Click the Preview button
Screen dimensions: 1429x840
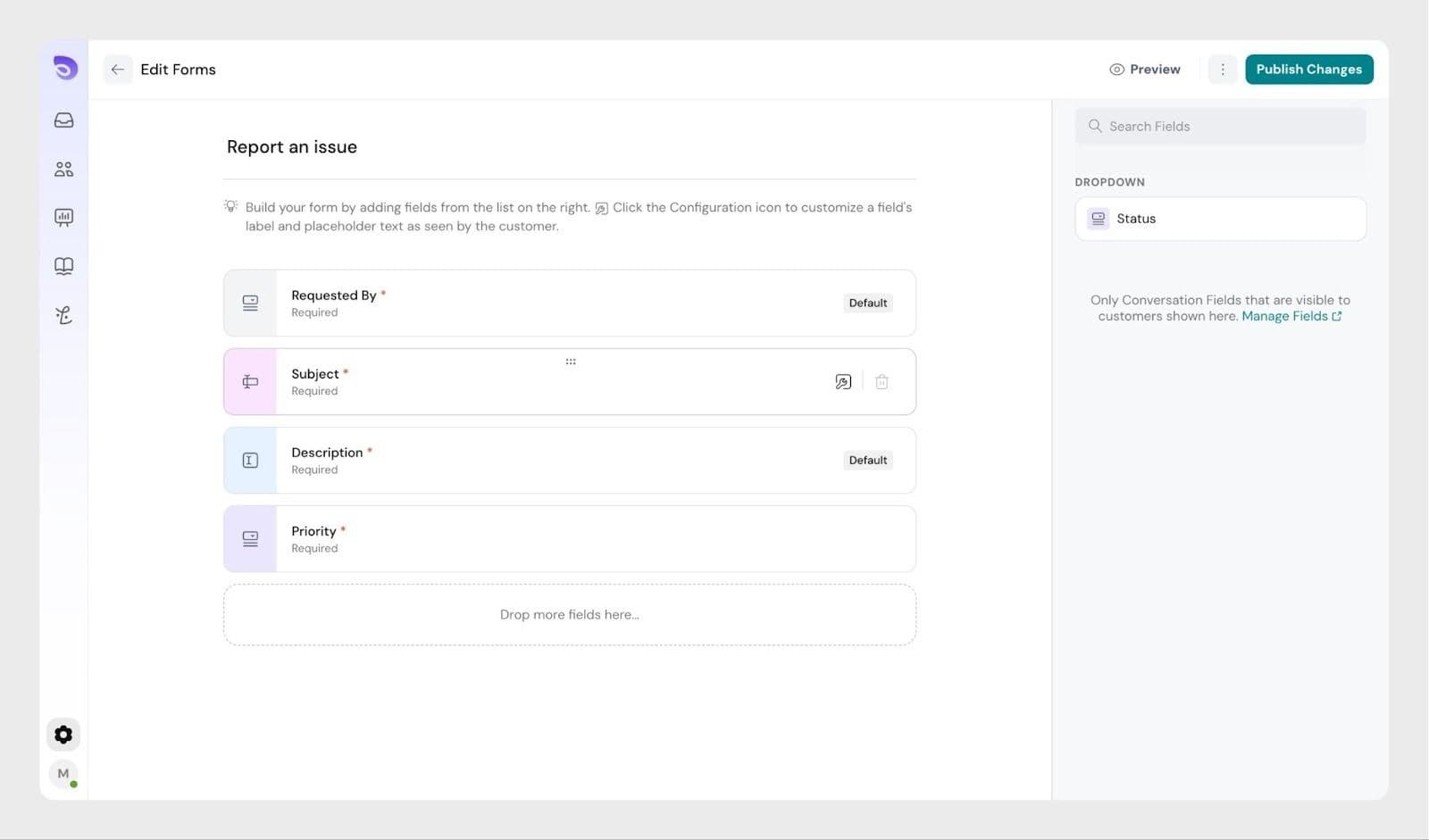click(x=1145, y=70)
